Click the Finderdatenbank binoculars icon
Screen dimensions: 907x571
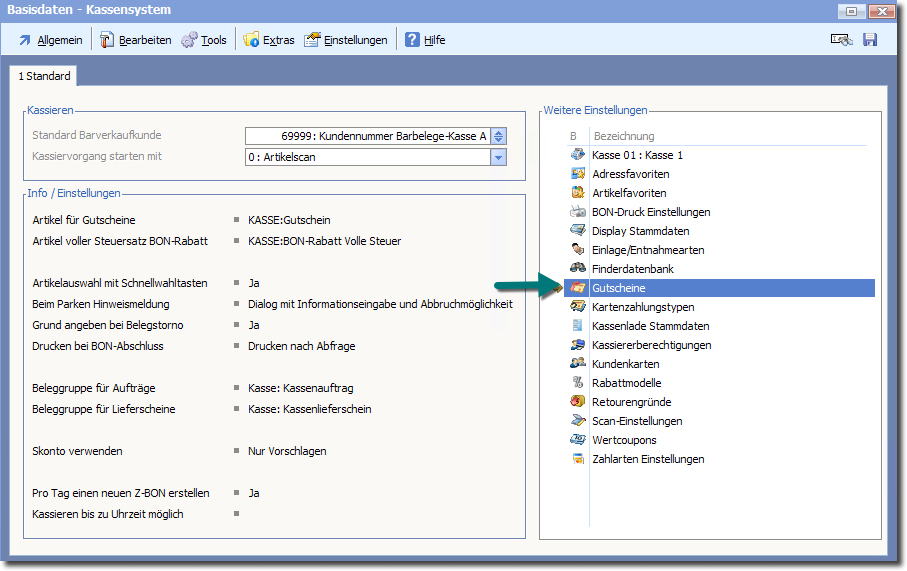coord(578,269)
